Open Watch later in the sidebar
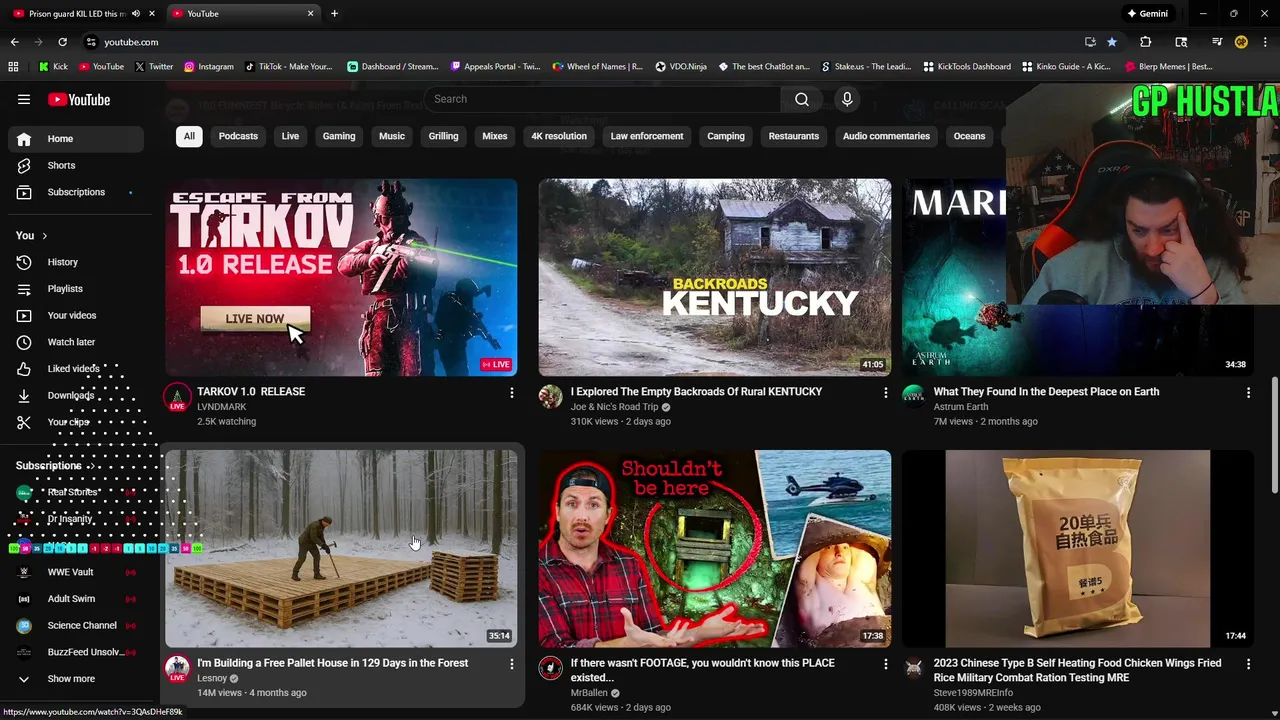This screenshot has width=1280, height=720. [x=76, y=342]
